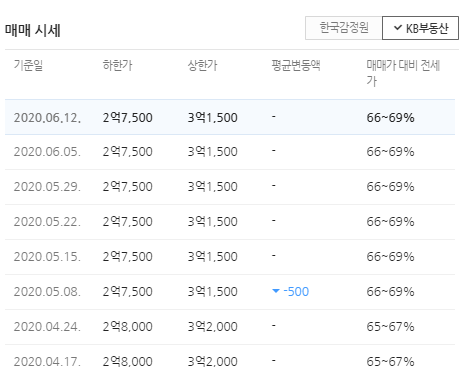Click 3억2,000 in the 2020.04.17. row
The image size is (467, 374).
coord(212,362)
